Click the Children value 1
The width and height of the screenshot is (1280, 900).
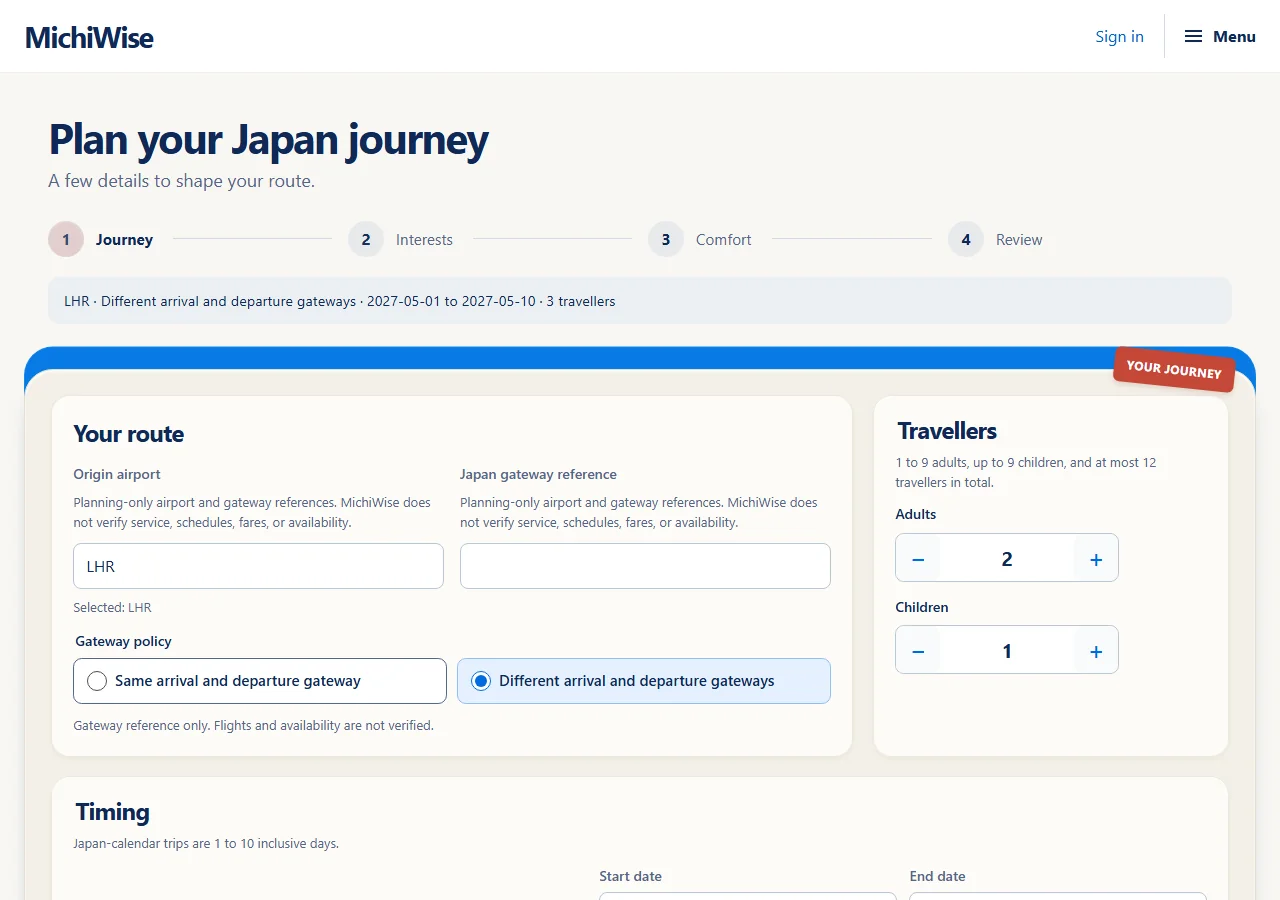coord(1007,651)
